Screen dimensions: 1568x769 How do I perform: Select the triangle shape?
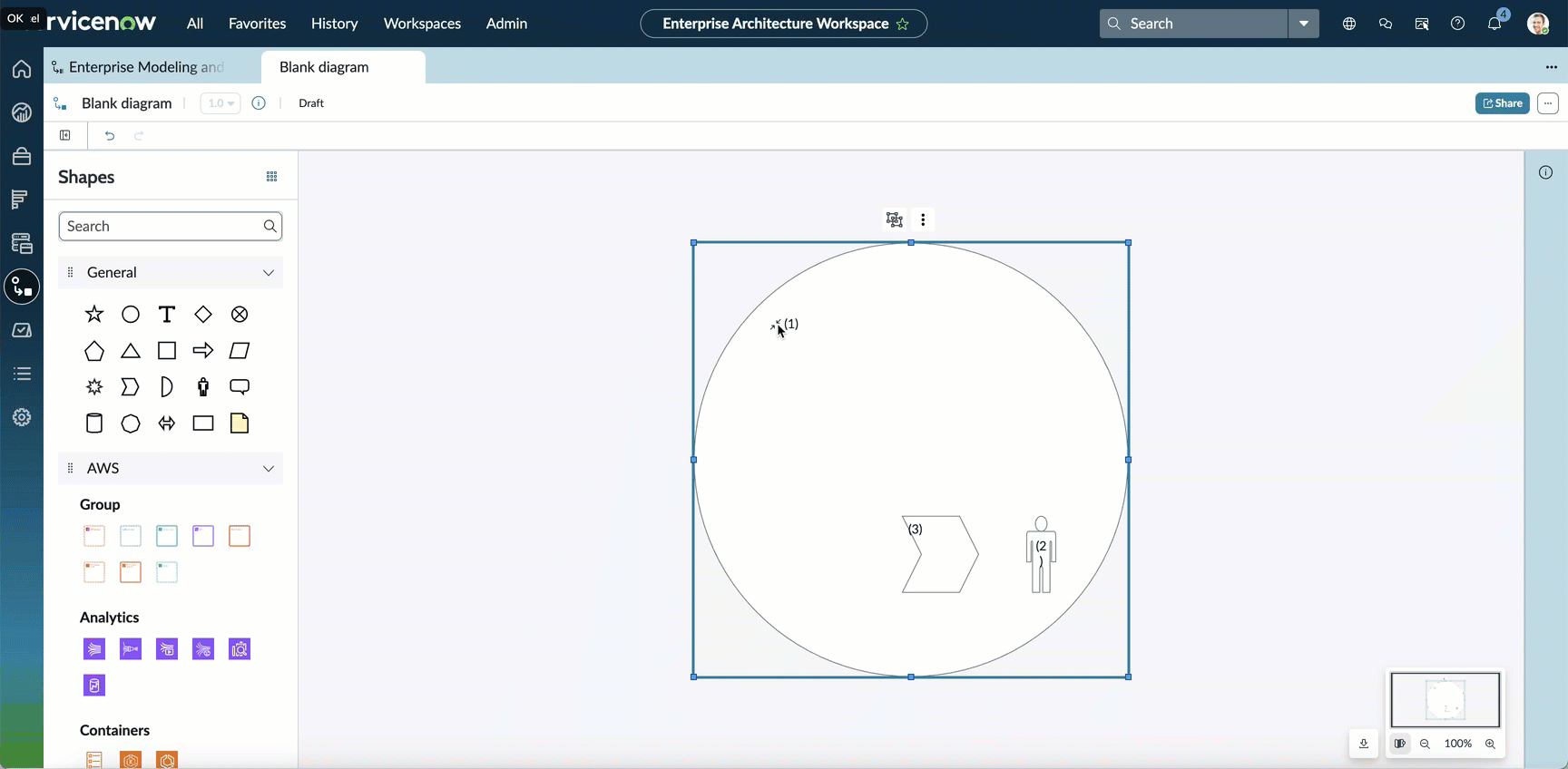pos(131,351)
